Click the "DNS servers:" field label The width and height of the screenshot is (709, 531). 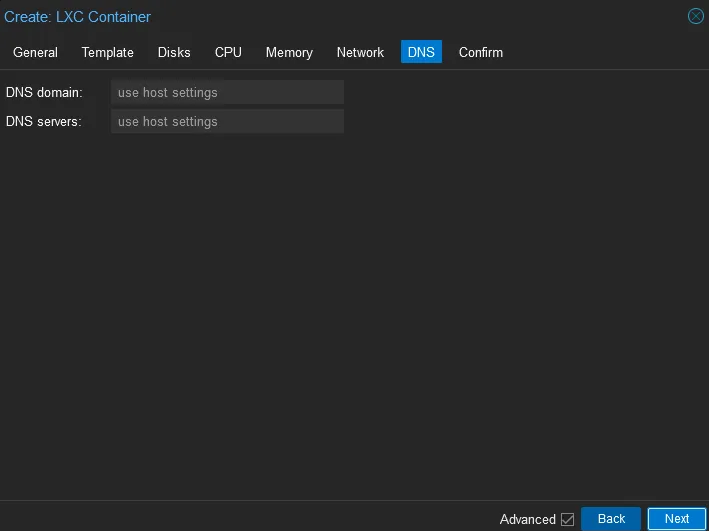tap(44, 122)
